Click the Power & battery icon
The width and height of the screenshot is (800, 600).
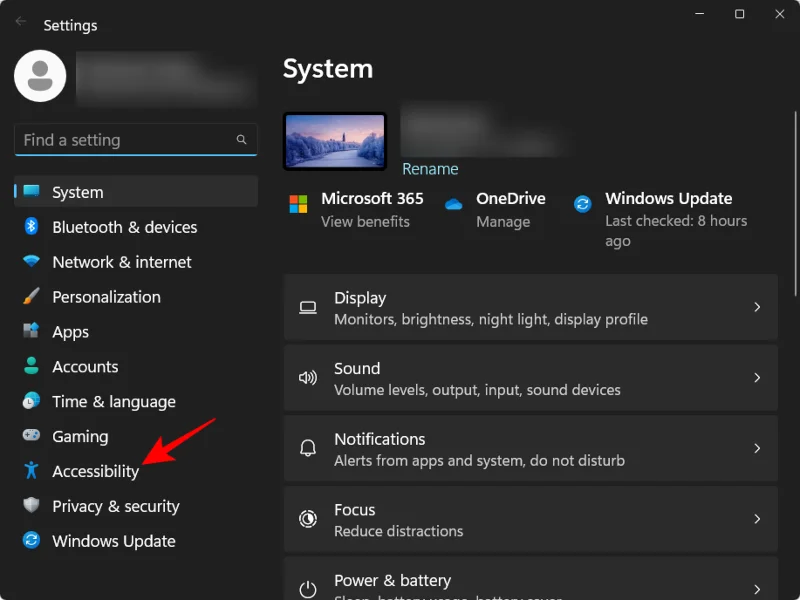click(x=308, y=589)
